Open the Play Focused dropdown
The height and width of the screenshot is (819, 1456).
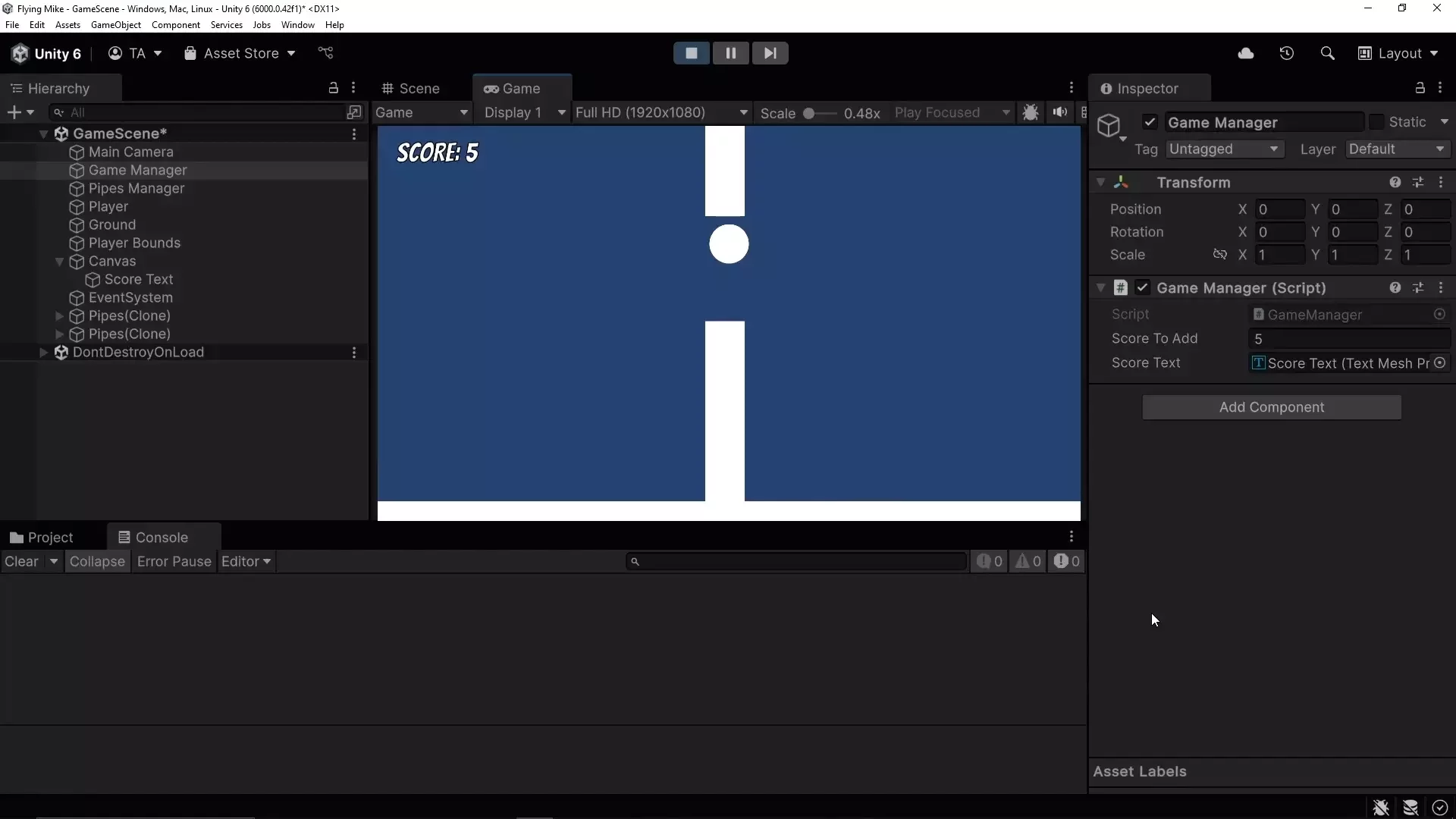tap(952, 112)
